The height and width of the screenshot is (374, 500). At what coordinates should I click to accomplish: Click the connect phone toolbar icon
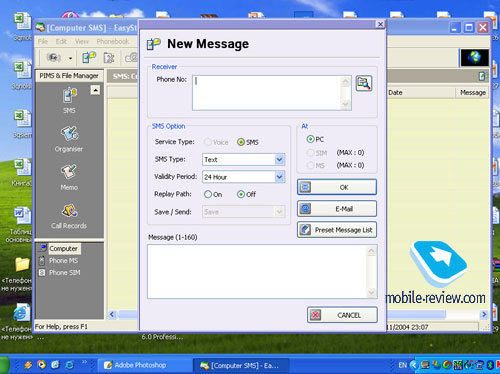54,58
